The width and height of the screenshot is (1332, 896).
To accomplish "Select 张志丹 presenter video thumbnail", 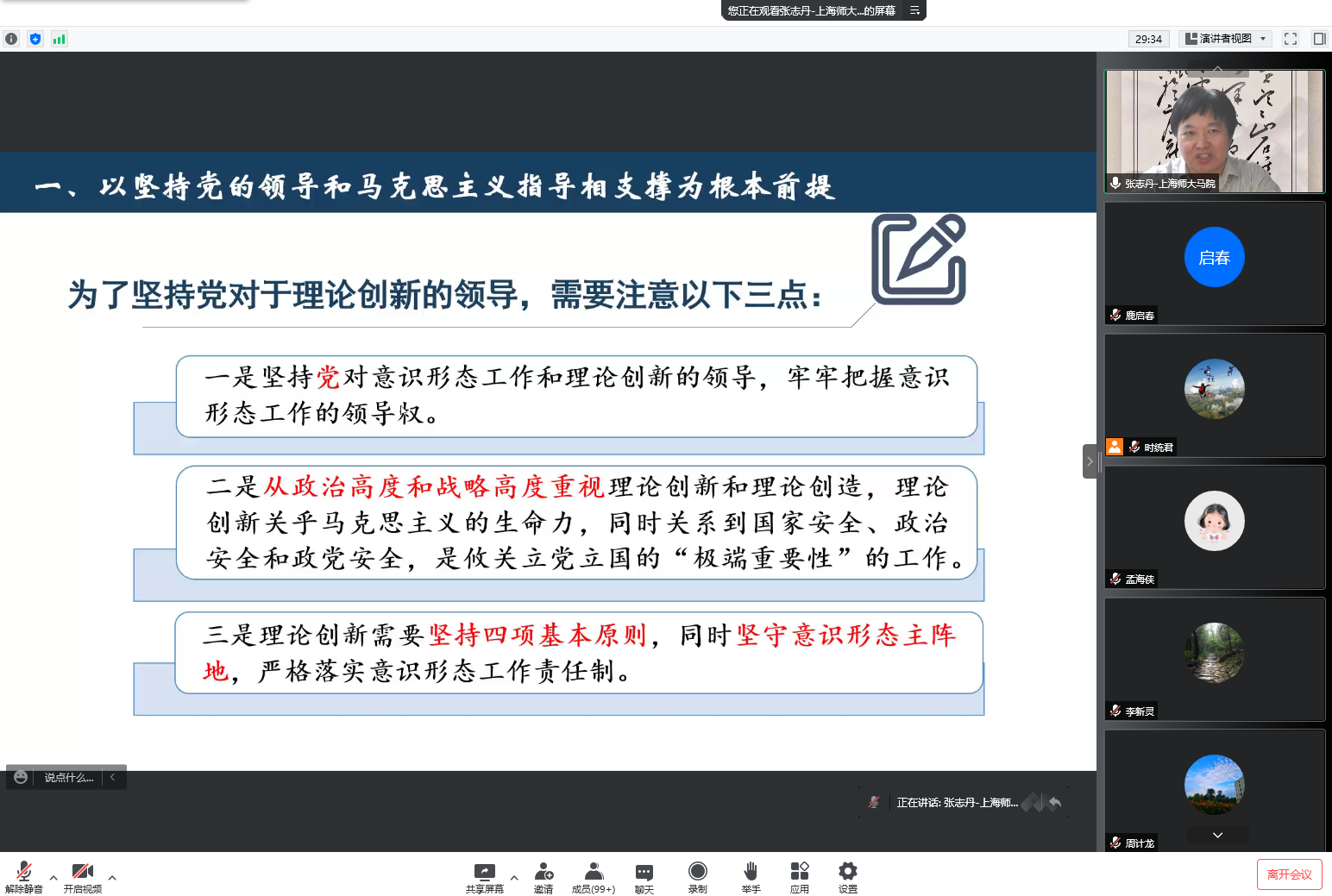I will (1214, 131).
